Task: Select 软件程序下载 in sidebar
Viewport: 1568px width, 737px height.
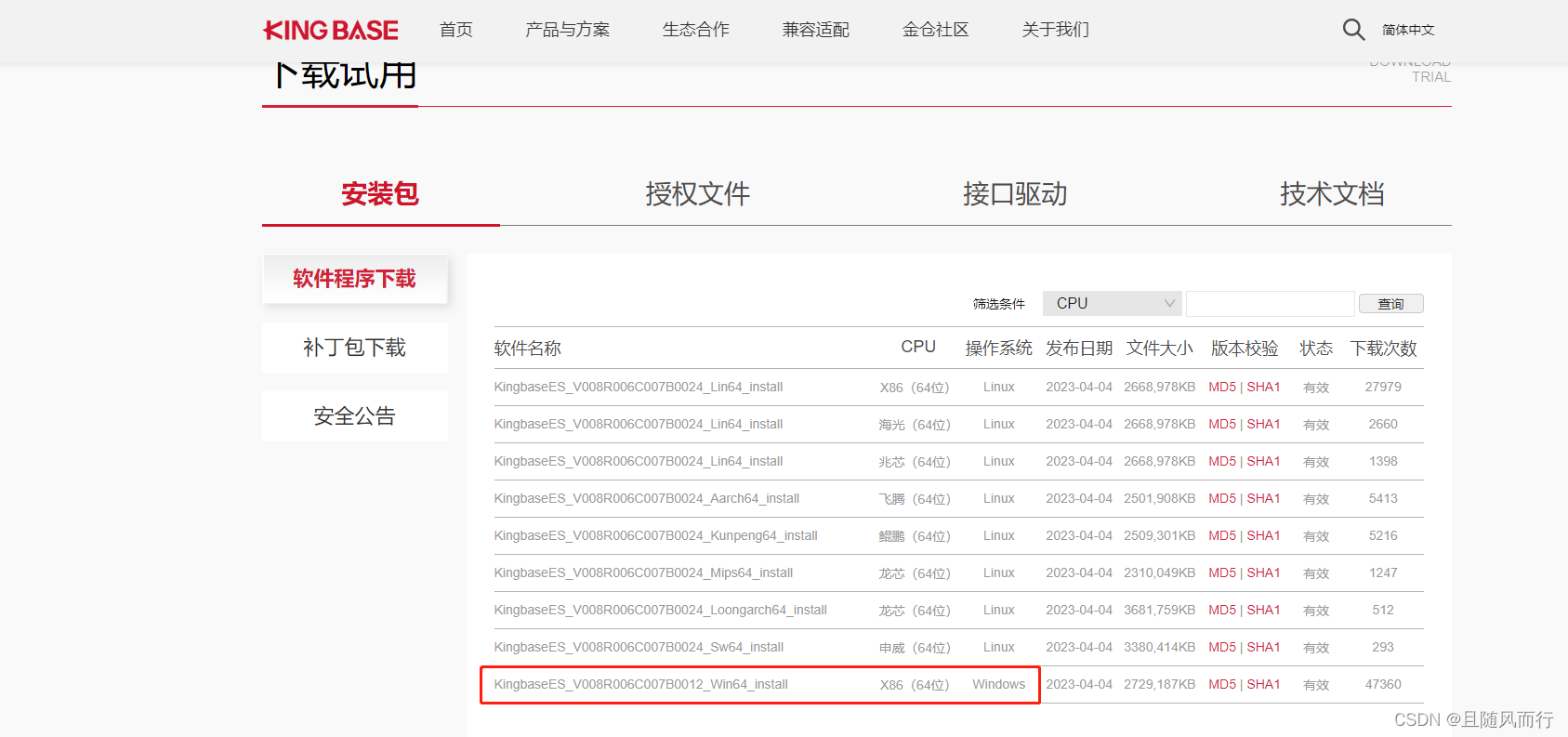Action: tap(355, 279)
